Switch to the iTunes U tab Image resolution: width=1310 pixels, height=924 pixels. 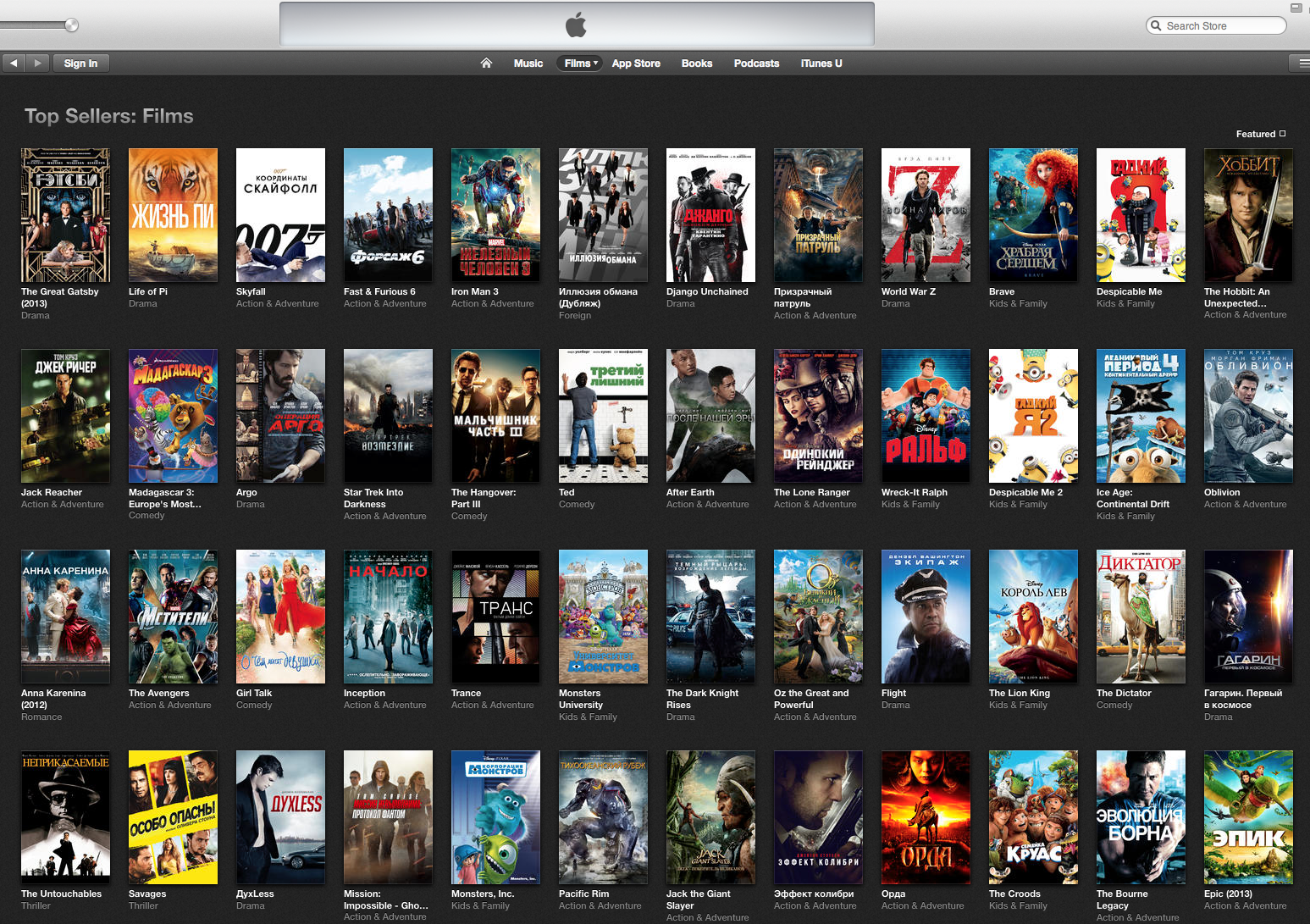821,63
